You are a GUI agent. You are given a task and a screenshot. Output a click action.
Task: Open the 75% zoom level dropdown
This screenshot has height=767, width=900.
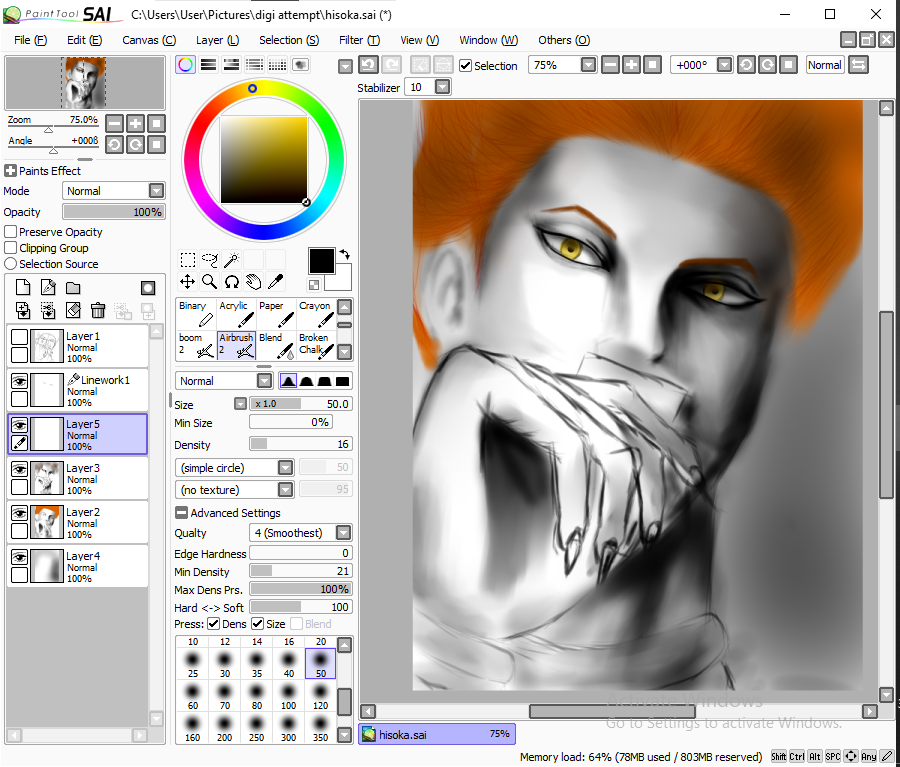click(x=588, y=65)
